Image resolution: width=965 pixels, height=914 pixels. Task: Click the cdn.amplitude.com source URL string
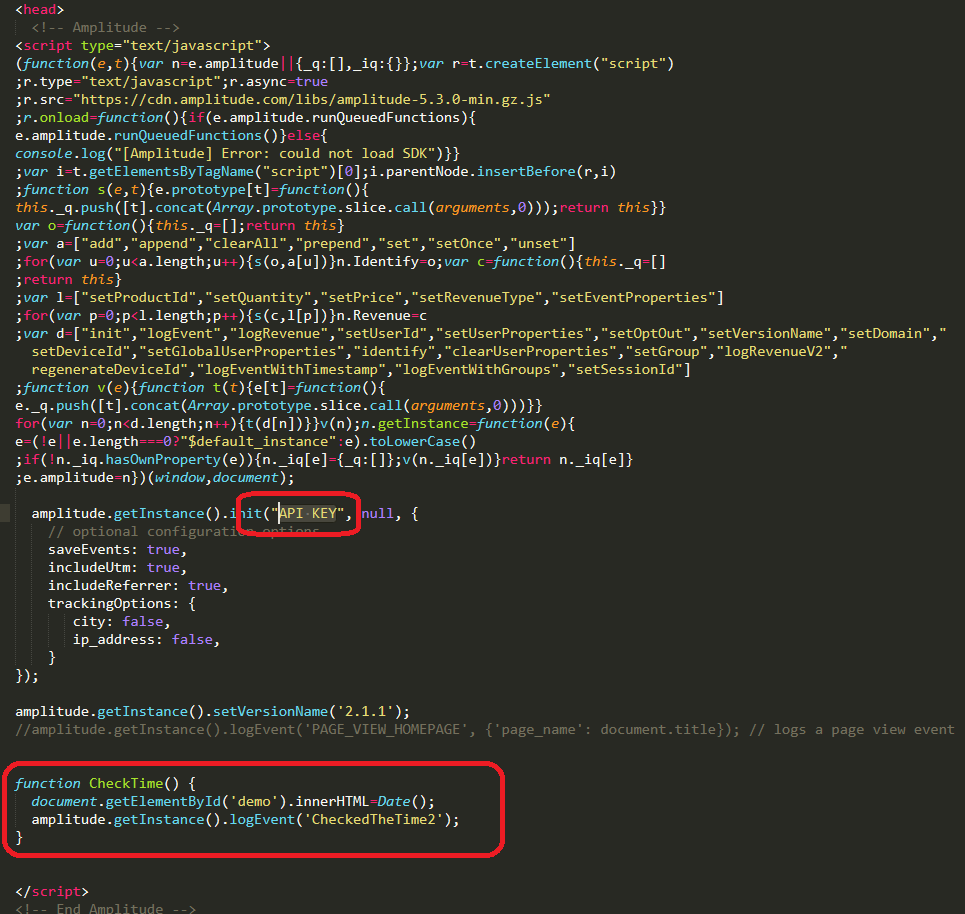(311, 99)
